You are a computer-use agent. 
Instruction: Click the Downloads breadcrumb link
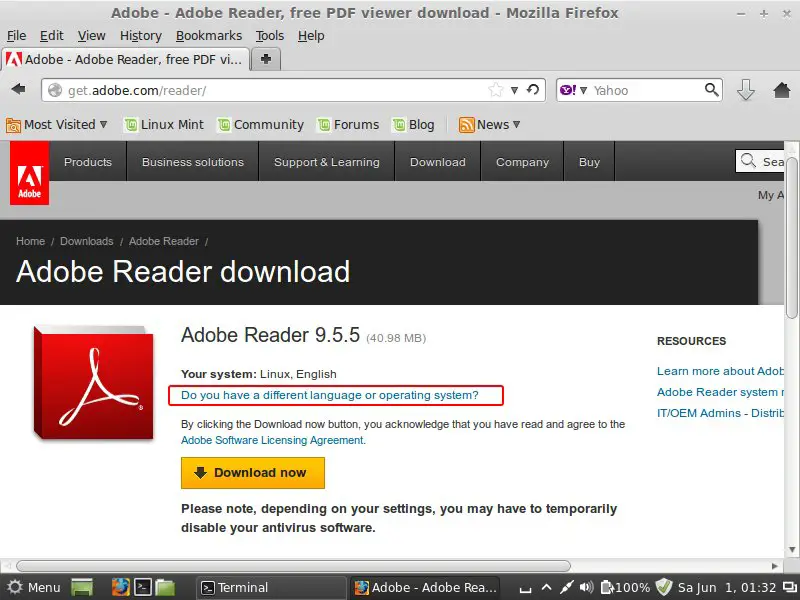[87, 241]
